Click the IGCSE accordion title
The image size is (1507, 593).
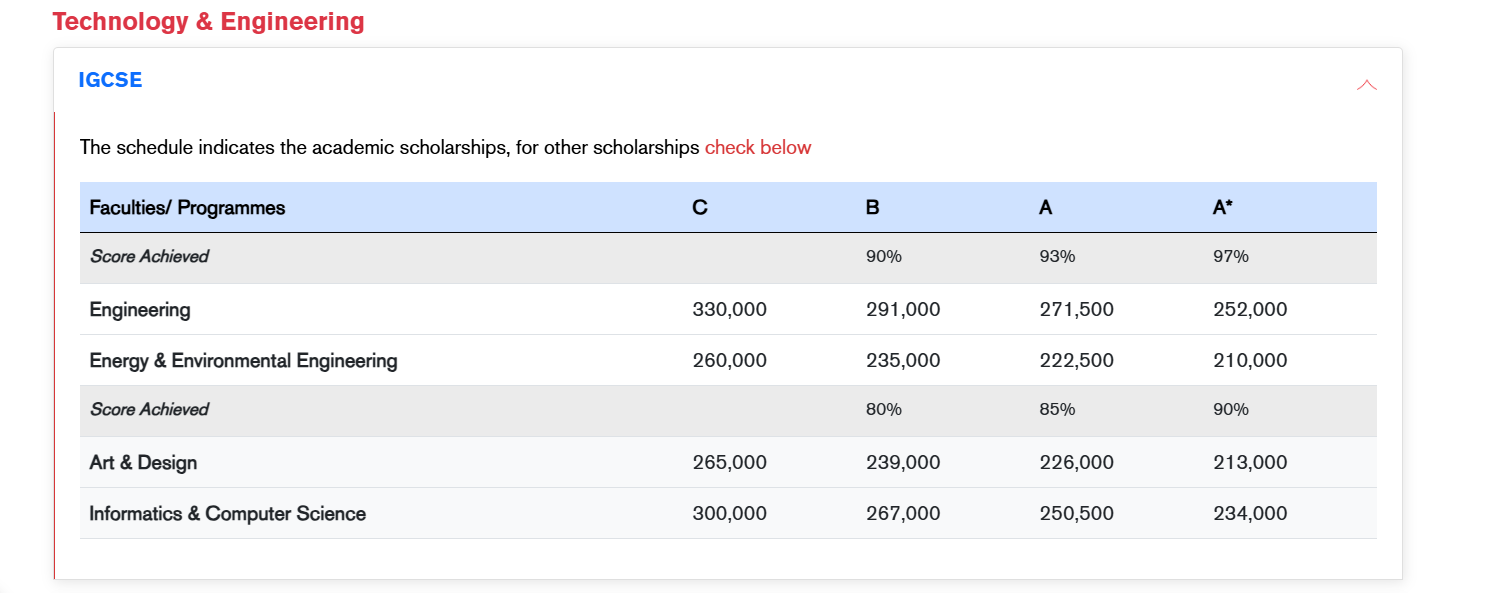110,80
